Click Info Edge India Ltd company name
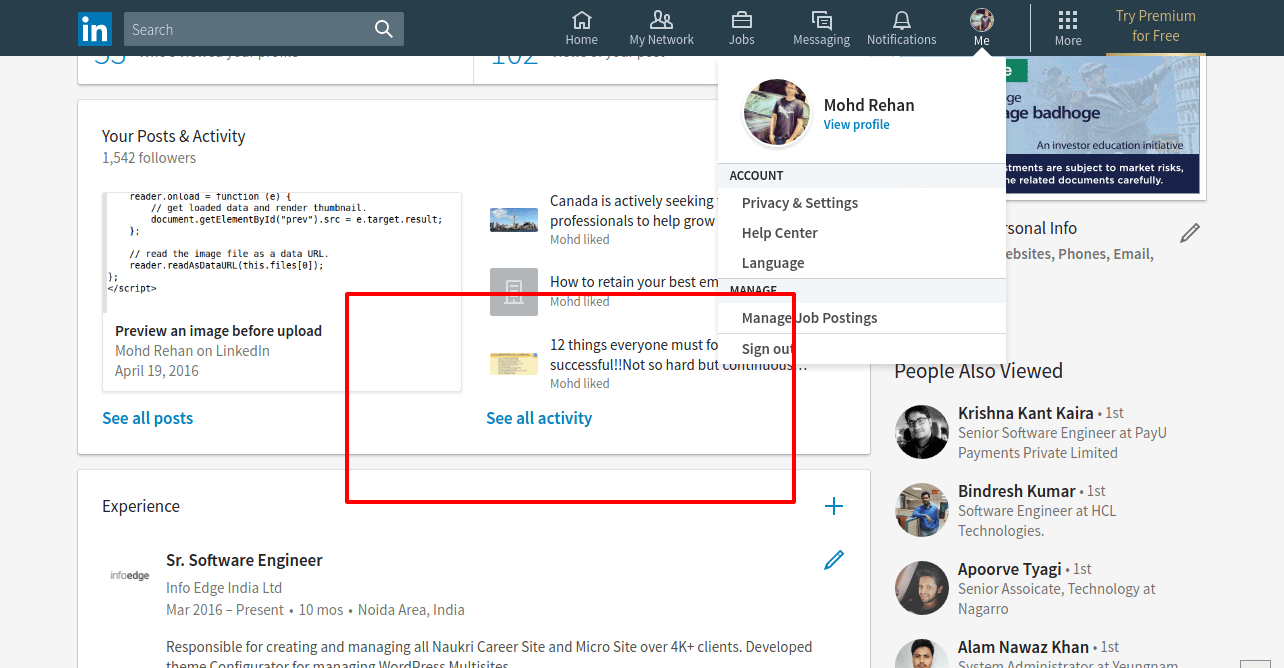This screenshot has height=668, width=1284. coord(224,588)
